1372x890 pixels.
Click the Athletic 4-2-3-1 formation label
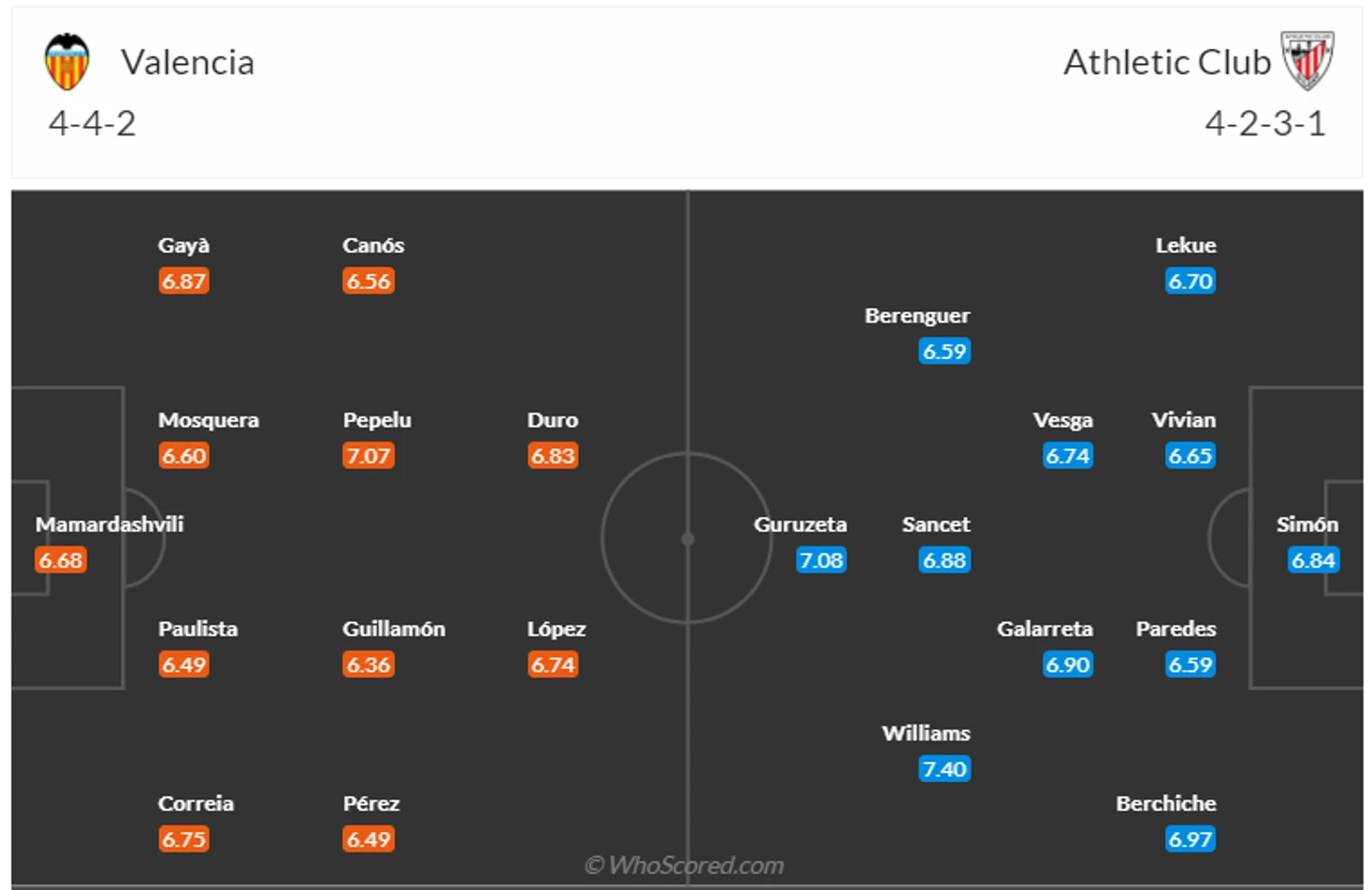point(1266,123)
